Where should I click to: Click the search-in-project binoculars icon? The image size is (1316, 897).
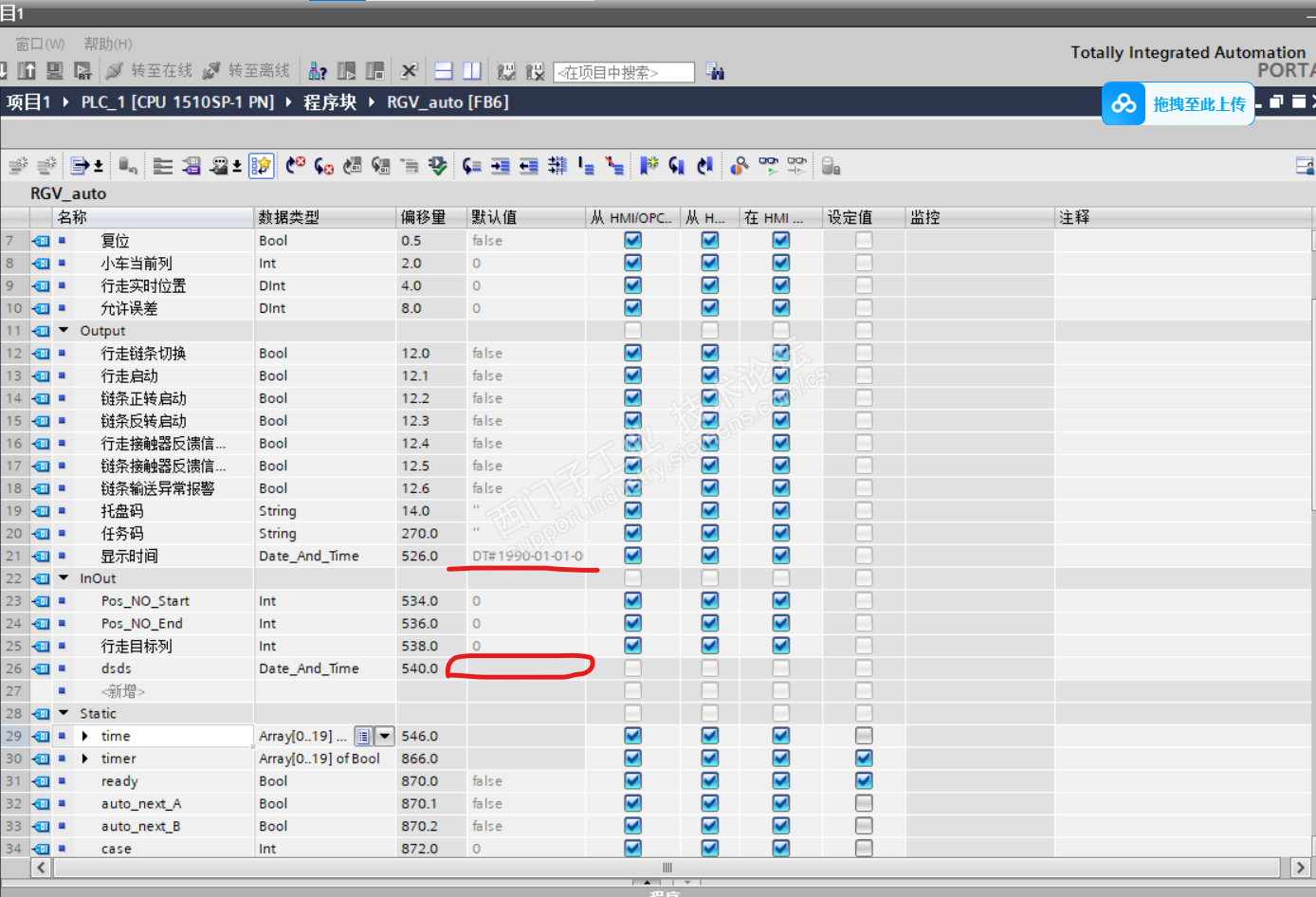[x=715, y=72]
